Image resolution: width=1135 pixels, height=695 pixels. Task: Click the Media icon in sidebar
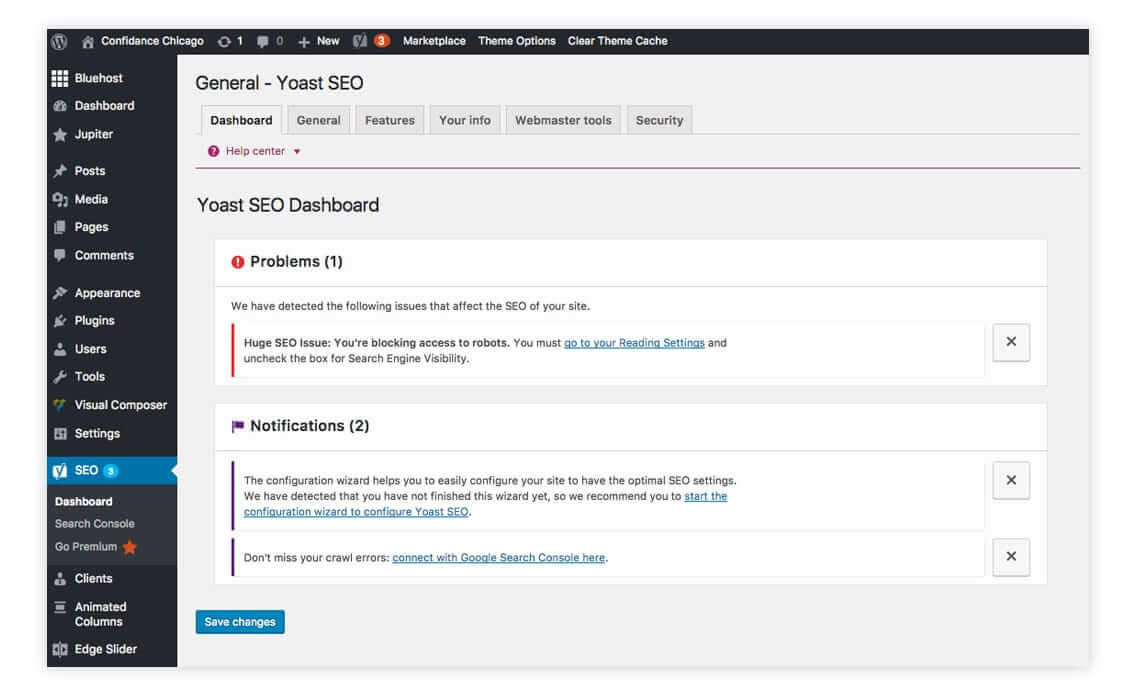[x=60, y=199]
